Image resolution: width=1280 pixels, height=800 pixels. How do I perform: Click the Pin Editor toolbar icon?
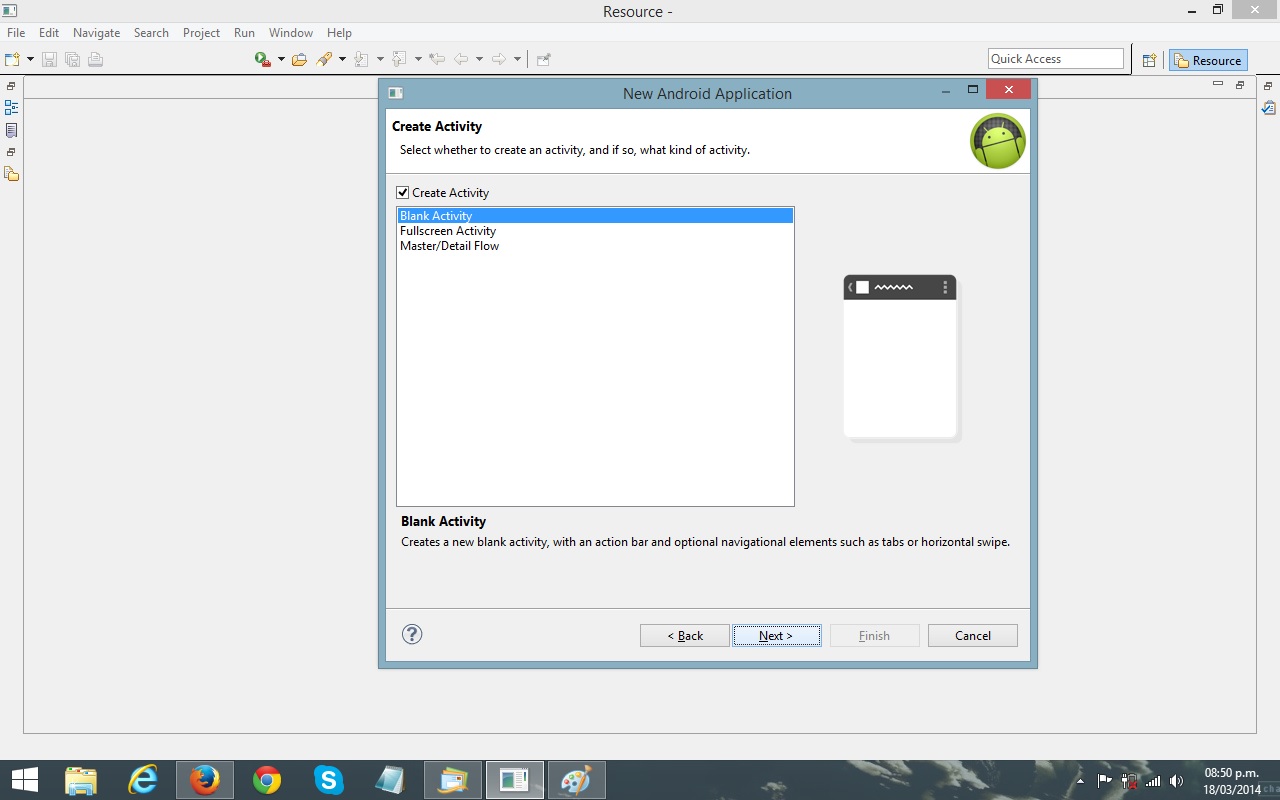(x=544, y=59)
